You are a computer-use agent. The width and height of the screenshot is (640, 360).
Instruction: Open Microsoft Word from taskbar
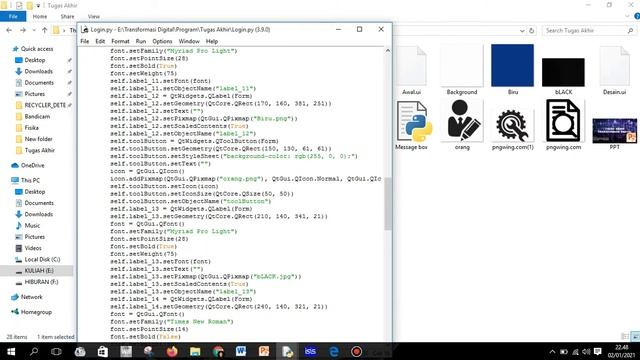[x=241, y=351]
